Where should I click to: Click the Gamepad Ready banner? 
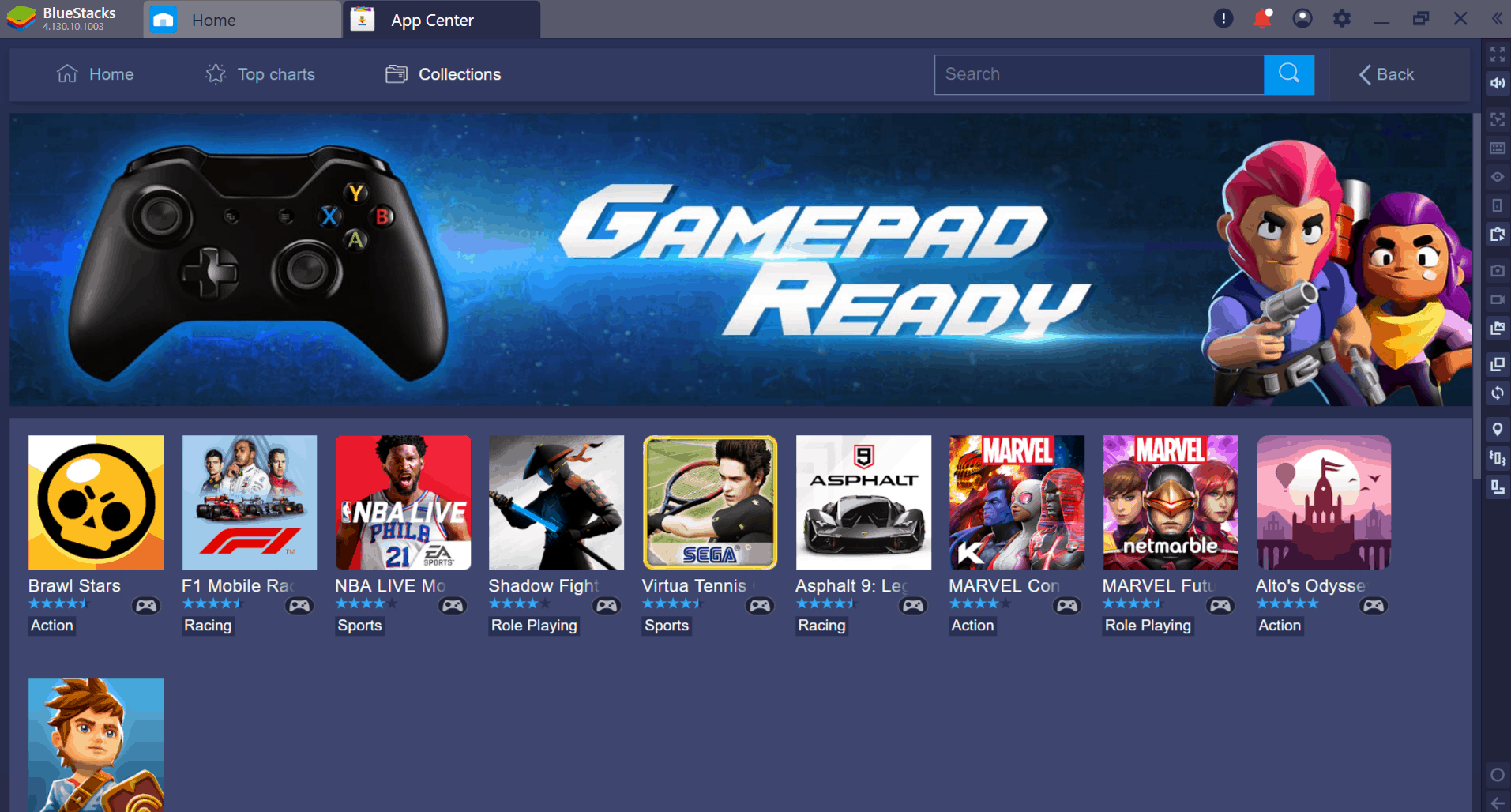point(740,260)
